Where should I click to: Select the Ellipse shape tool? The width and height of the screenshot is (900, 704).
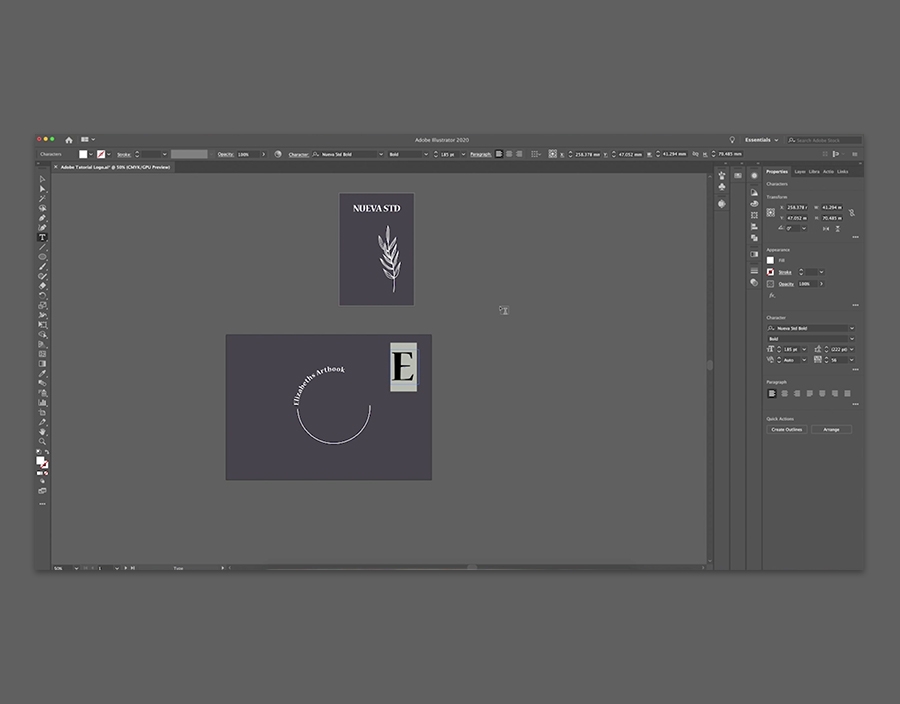click(x=42, y=257)
